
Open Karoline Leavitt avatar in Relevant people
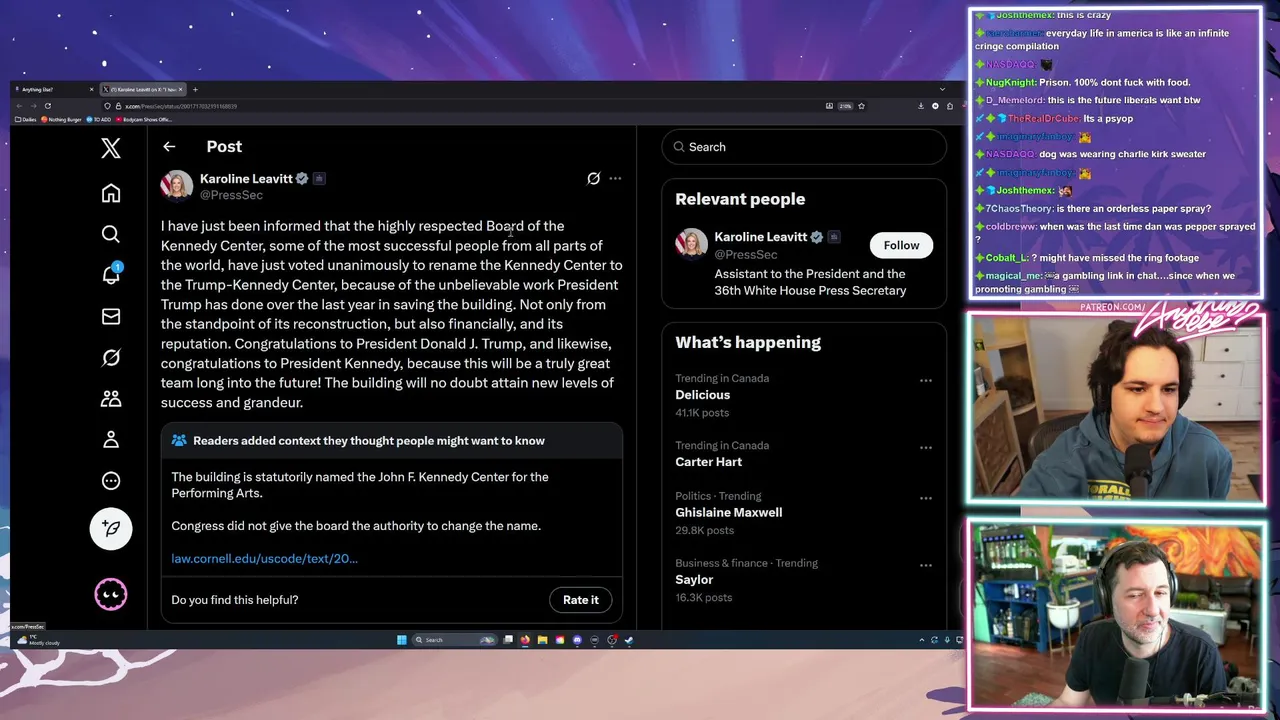691,244
